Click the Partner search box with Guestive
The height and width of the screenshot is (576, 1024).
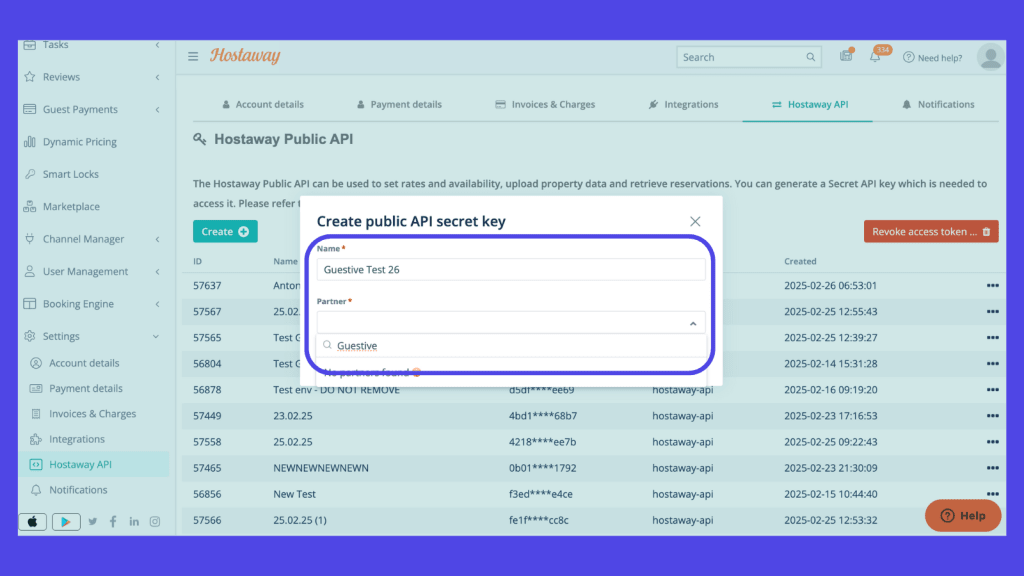511,345
